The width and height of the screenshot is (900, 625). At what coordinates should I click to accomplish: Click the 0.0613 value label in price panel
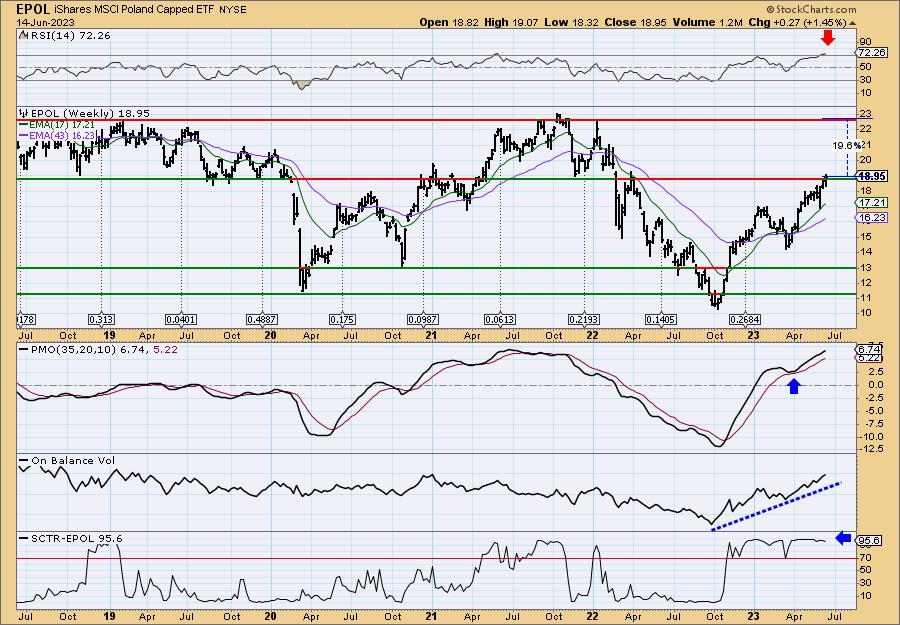[x=499, y=319]
